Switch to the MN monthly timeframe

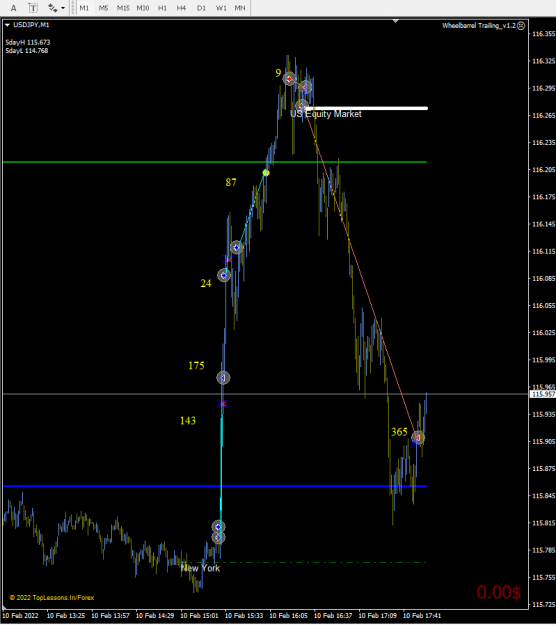point(240,8)
